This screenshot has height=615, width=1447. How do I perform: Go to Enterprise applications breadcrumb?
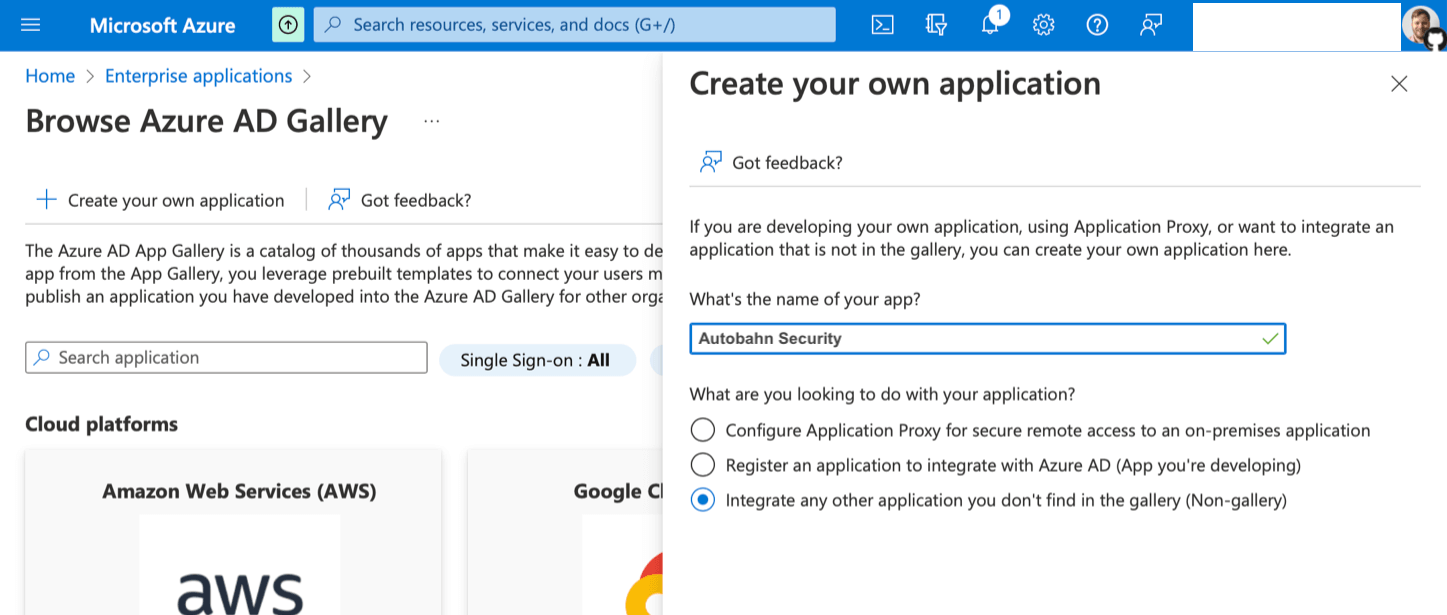coord(199,76)
